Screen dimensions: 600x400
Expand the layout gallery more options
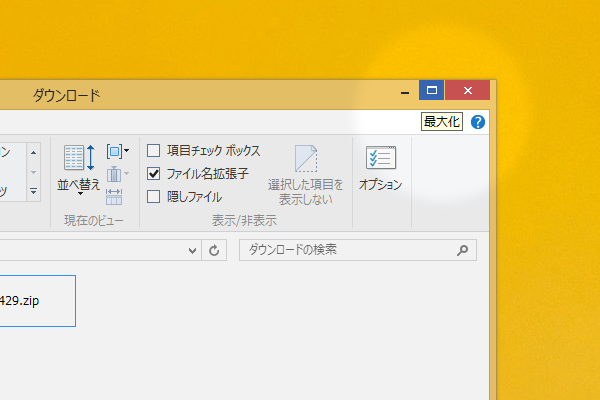click(x=34, y=191)
